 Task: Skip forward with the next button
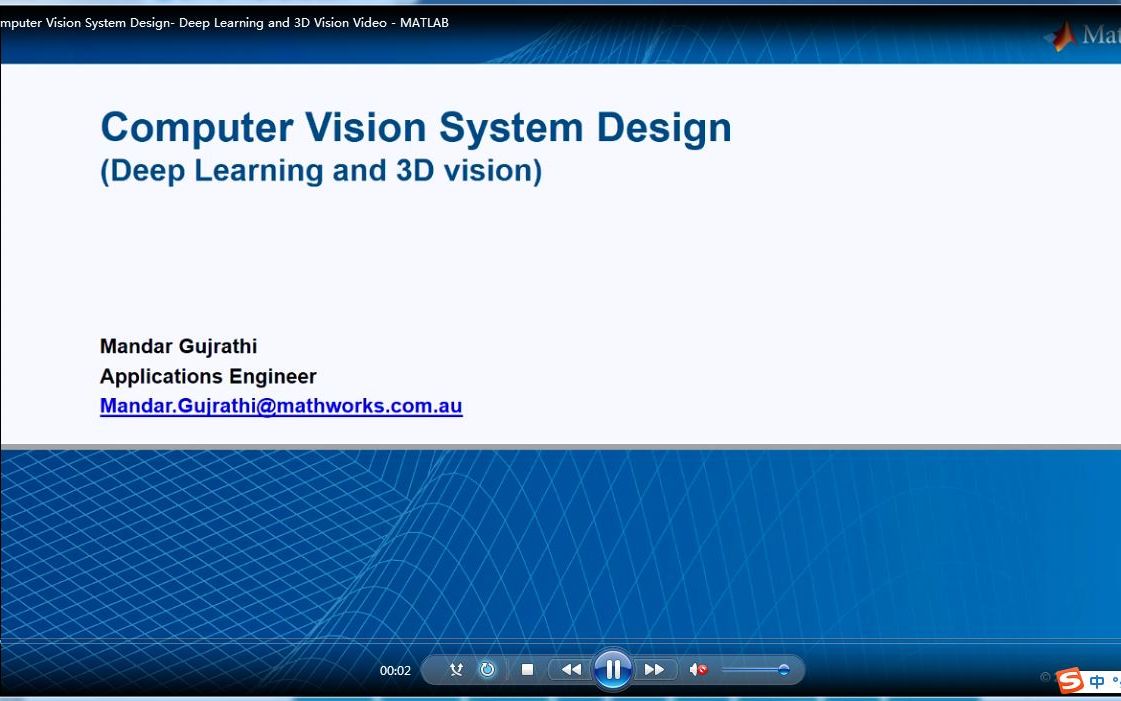tap(654, 670)
